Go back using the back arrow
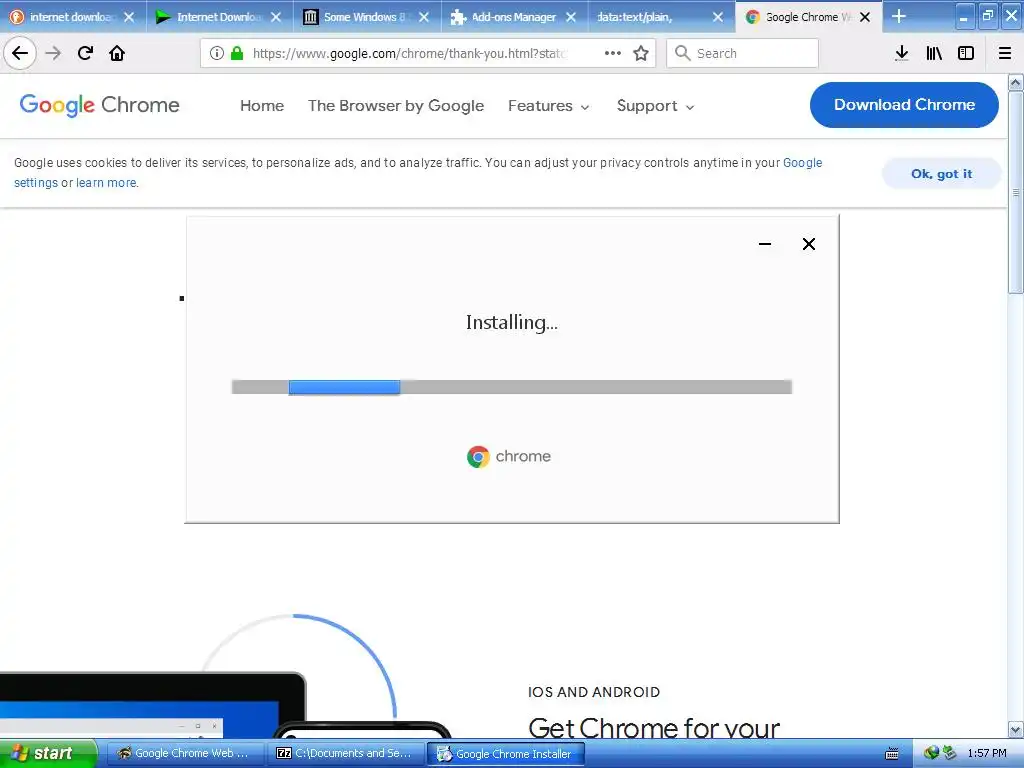The height and width of the screenshot is (768, 1024). [20, 53]
